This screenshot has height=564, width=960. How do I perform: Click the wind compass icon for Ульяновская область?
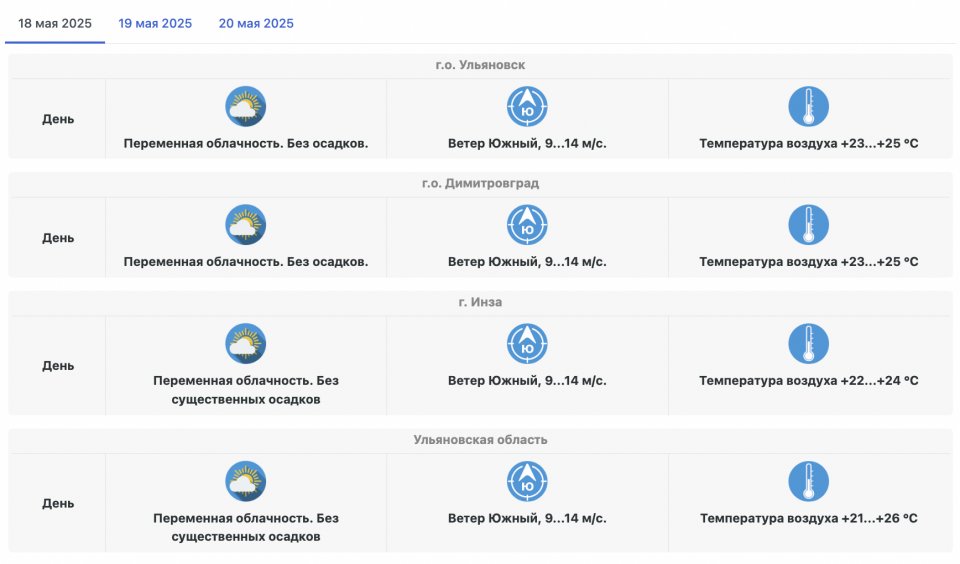pos(527,482)
